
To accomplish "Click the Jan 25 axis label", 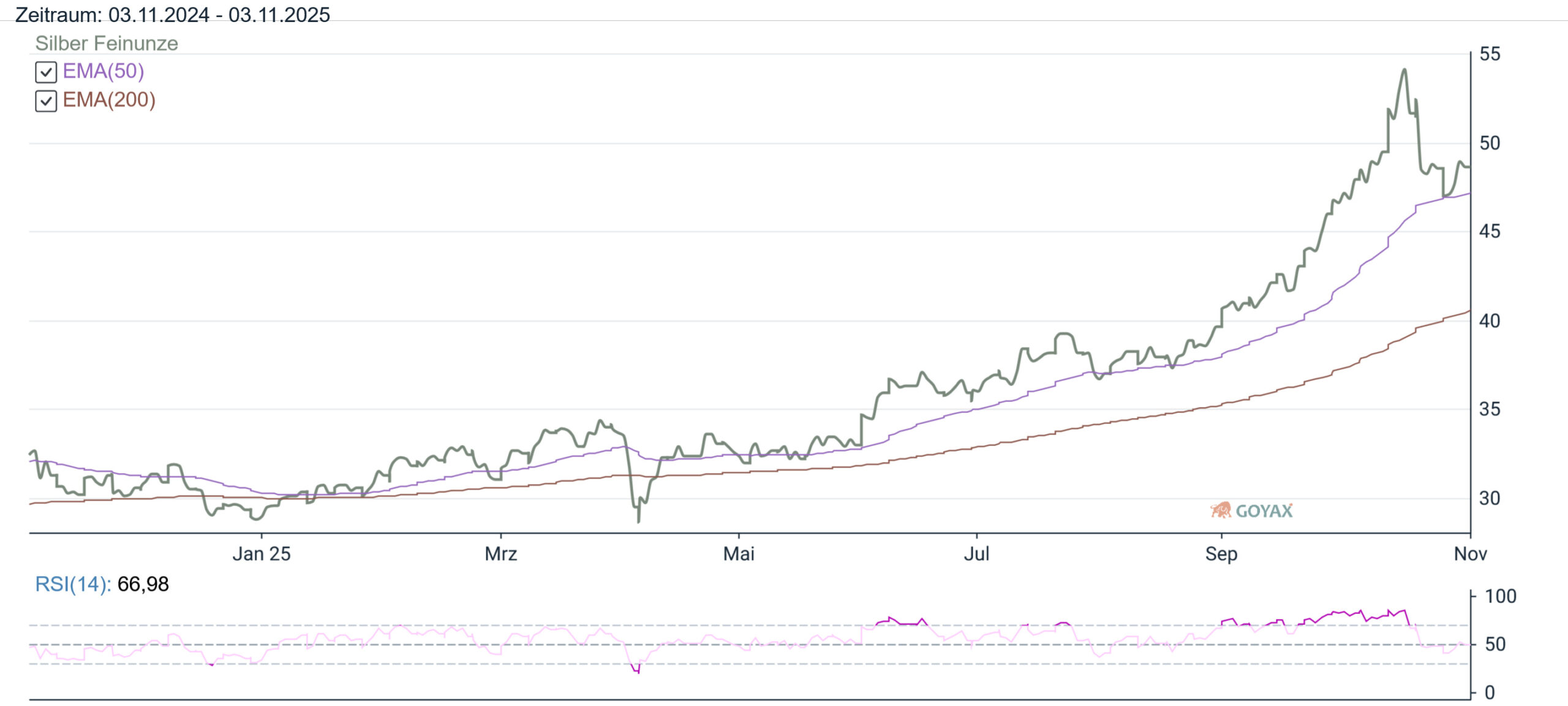I will click(262, 554).
